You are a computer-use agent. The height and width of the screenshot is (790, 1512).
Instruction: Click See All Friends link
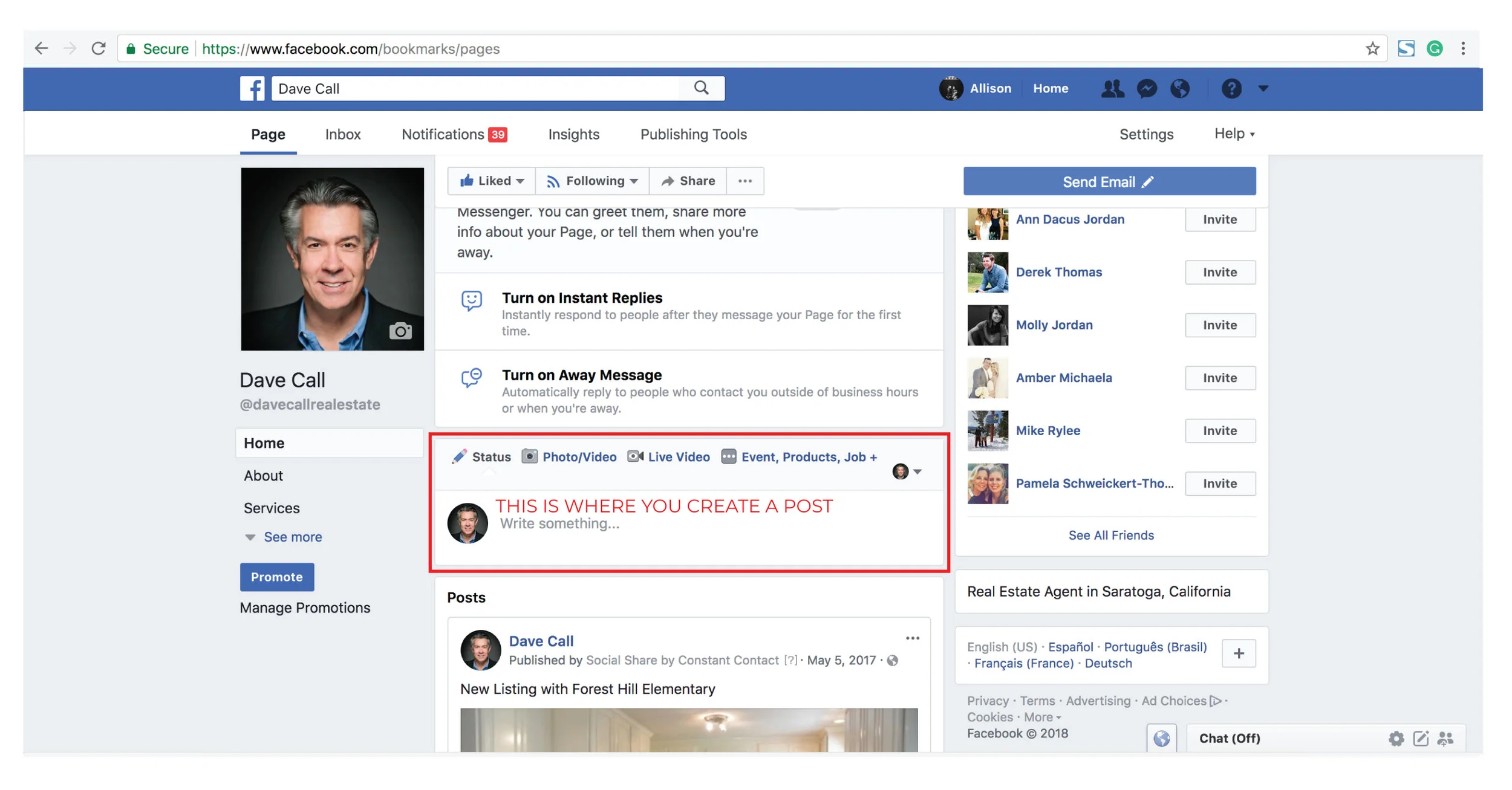point(1111,536)
